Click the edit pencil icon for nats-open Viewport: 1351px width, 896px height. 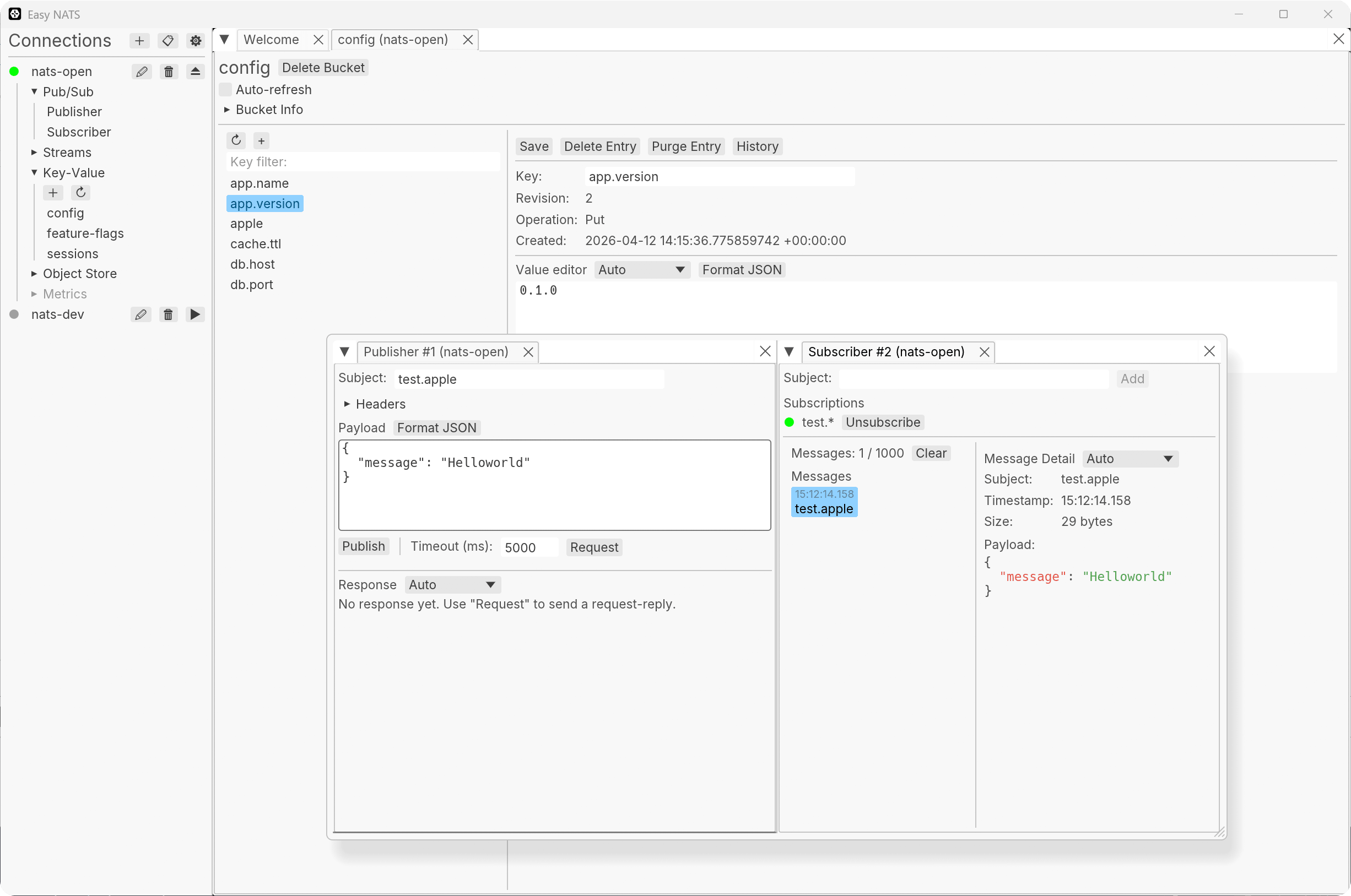coord(142,72)
